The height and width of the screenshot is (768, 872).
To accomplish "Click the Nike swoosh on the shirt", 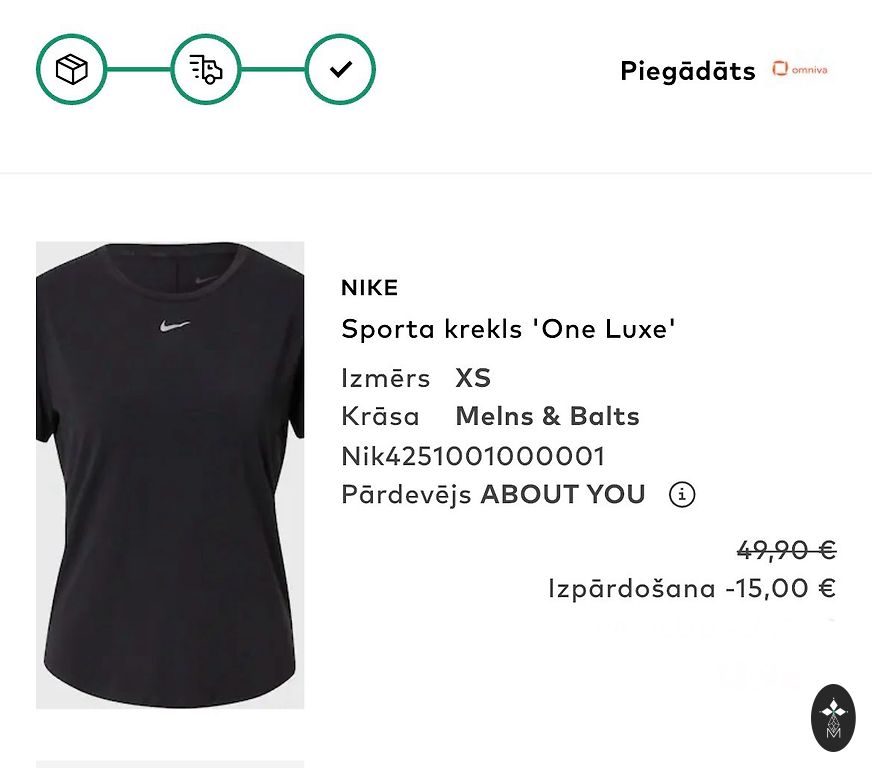I will [174, 326].
